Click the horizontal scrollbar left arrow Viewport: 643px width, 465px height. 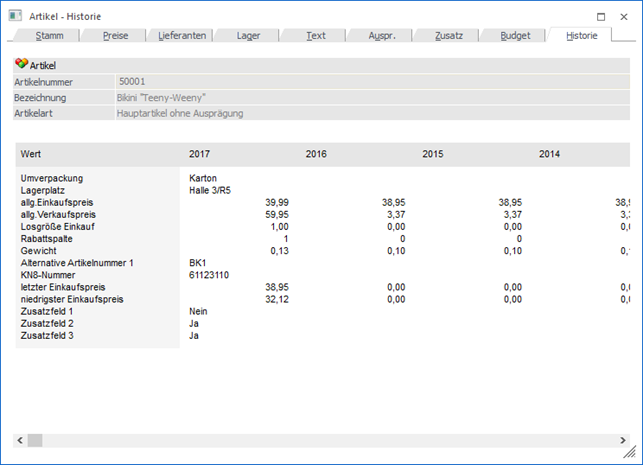tap(18, 440)
